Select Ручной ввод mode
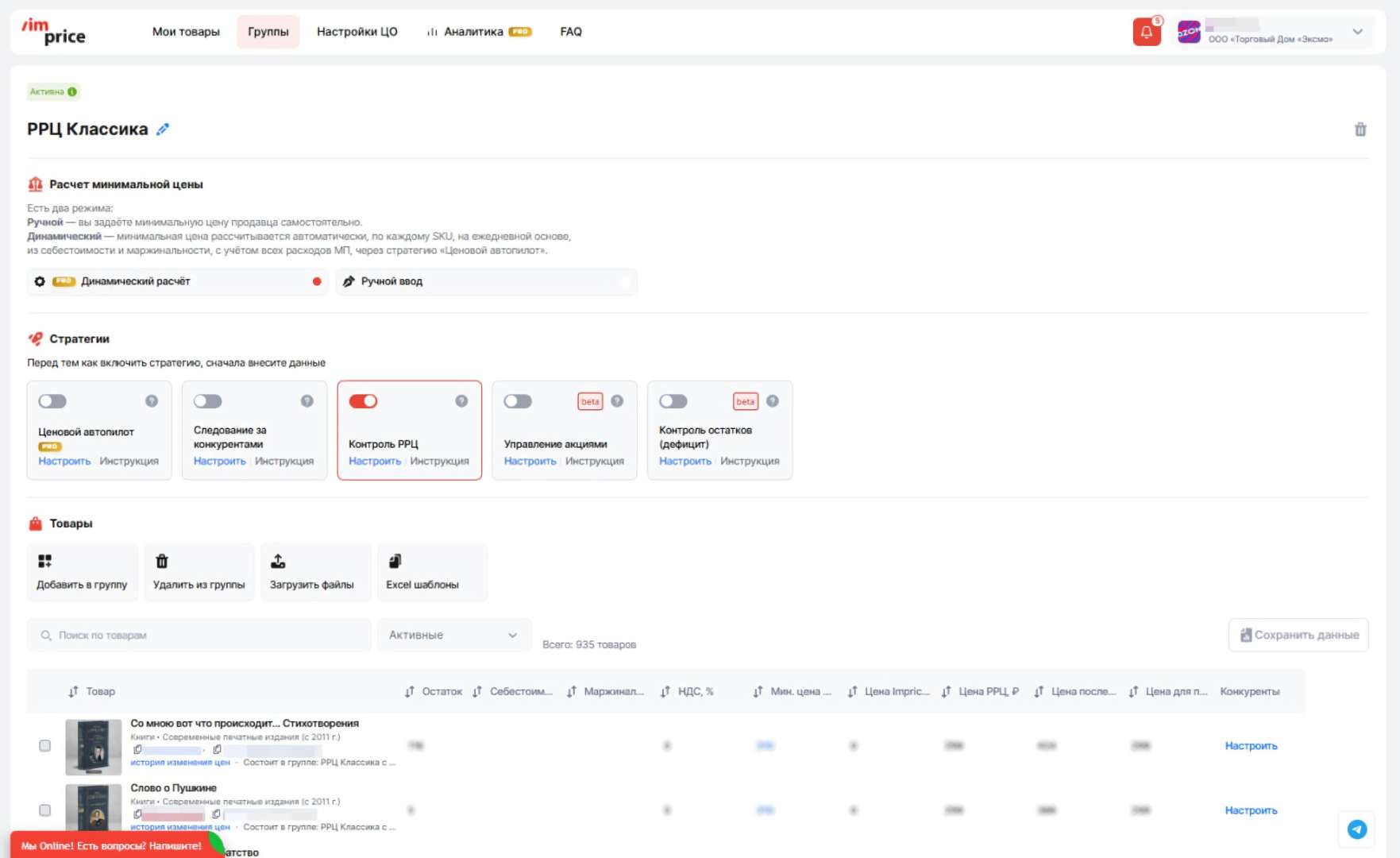1400x858 pixels. [x=486, y=282]
